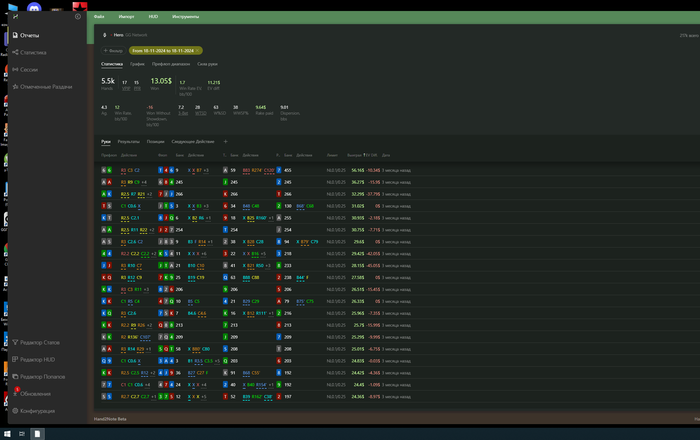Open the Редактор Статов filter icon

14,342
